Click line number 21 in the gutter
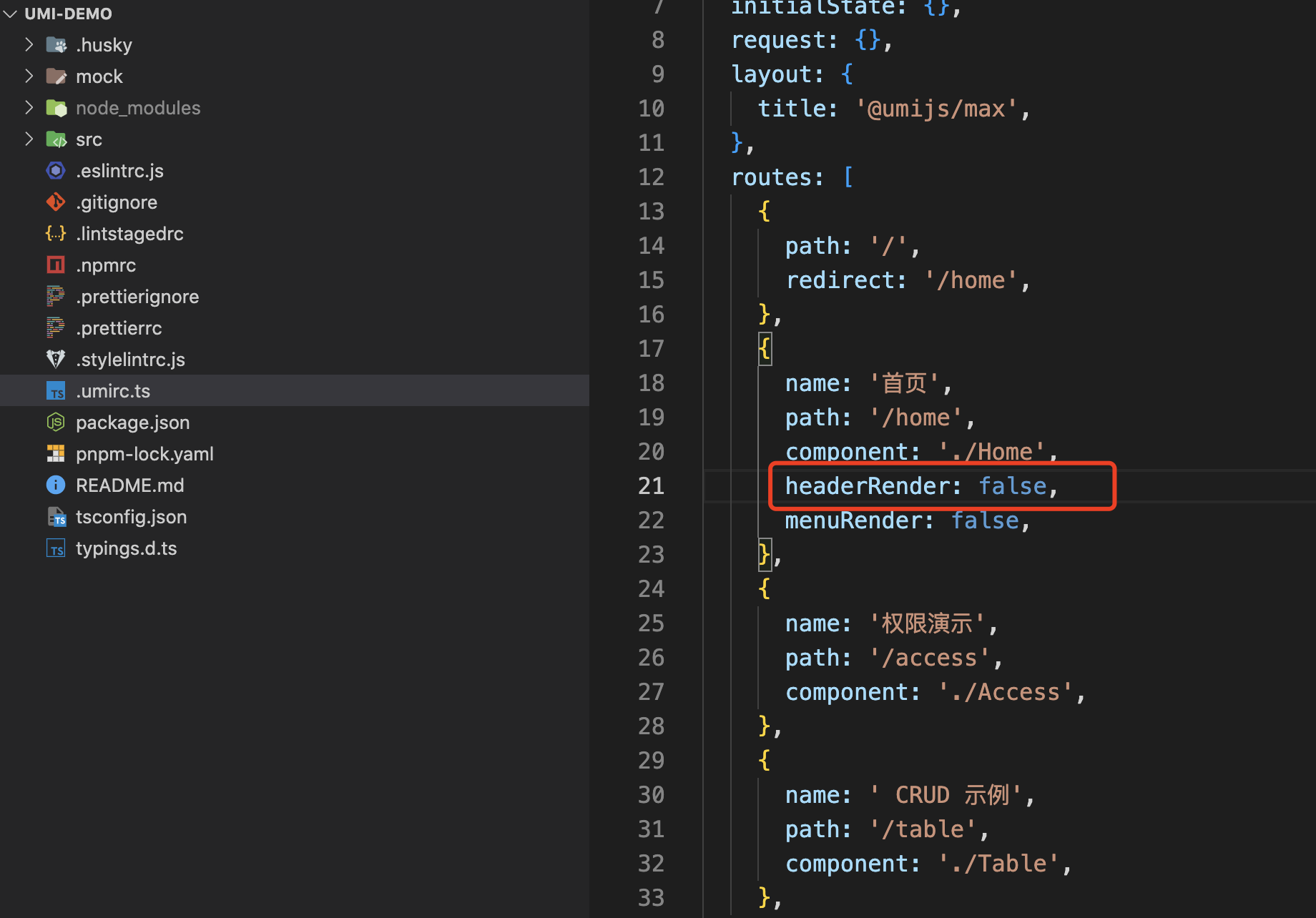This screenshot has height=918, width=1316. (x=651, y=485)
